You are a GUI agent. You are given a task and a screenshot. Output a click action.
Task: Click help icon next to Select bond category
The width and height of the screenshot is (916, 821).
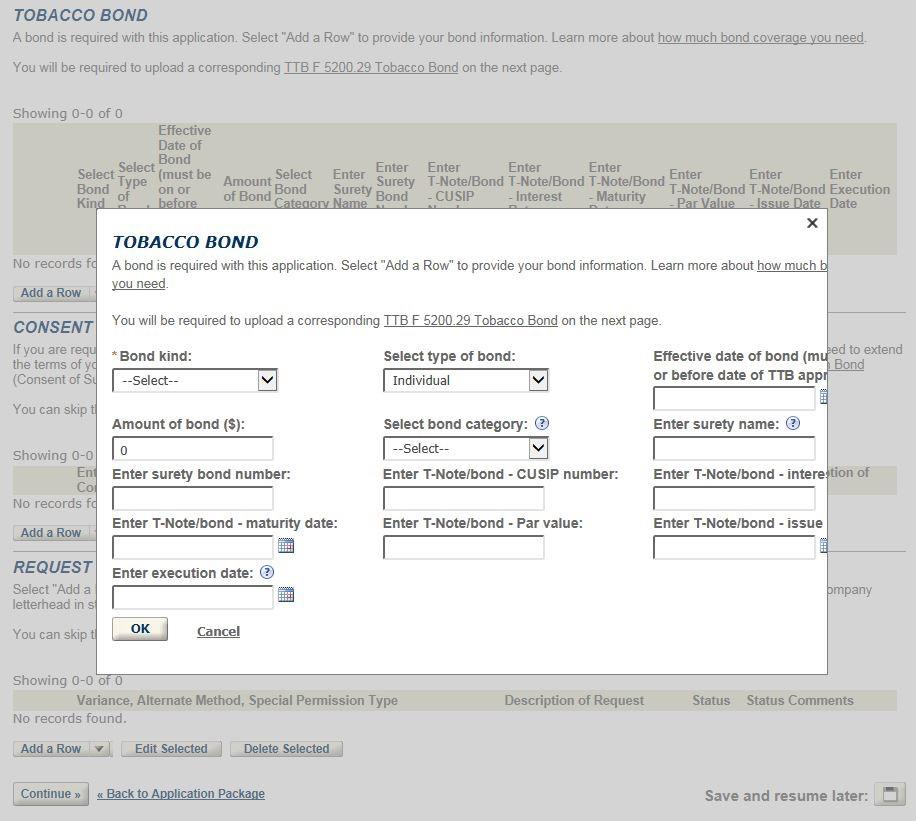(542, 424)
